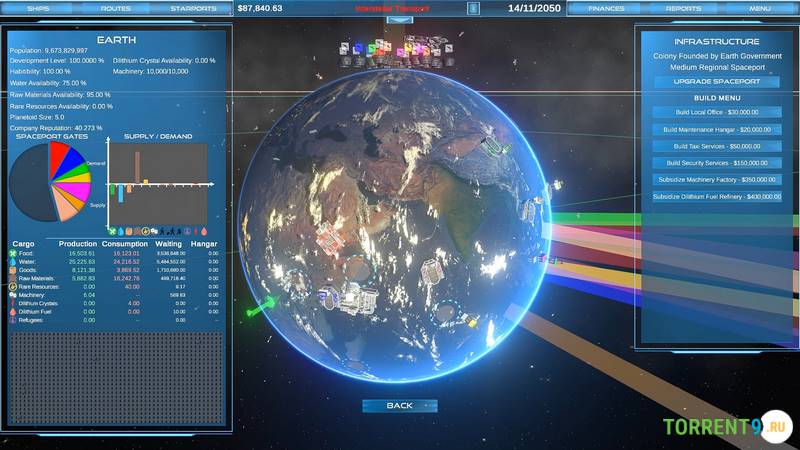Select Build Maintenance Hangar option
The height and width of the screenshot is (450, 800).
716,129
